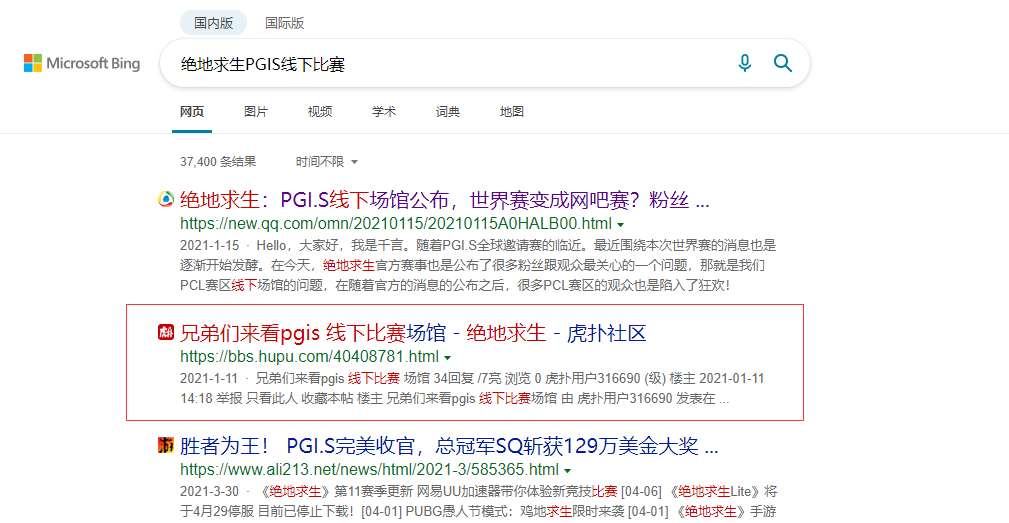
Task: Expand the arrow beside new.qq.com URL
Action: click(620, 225)
